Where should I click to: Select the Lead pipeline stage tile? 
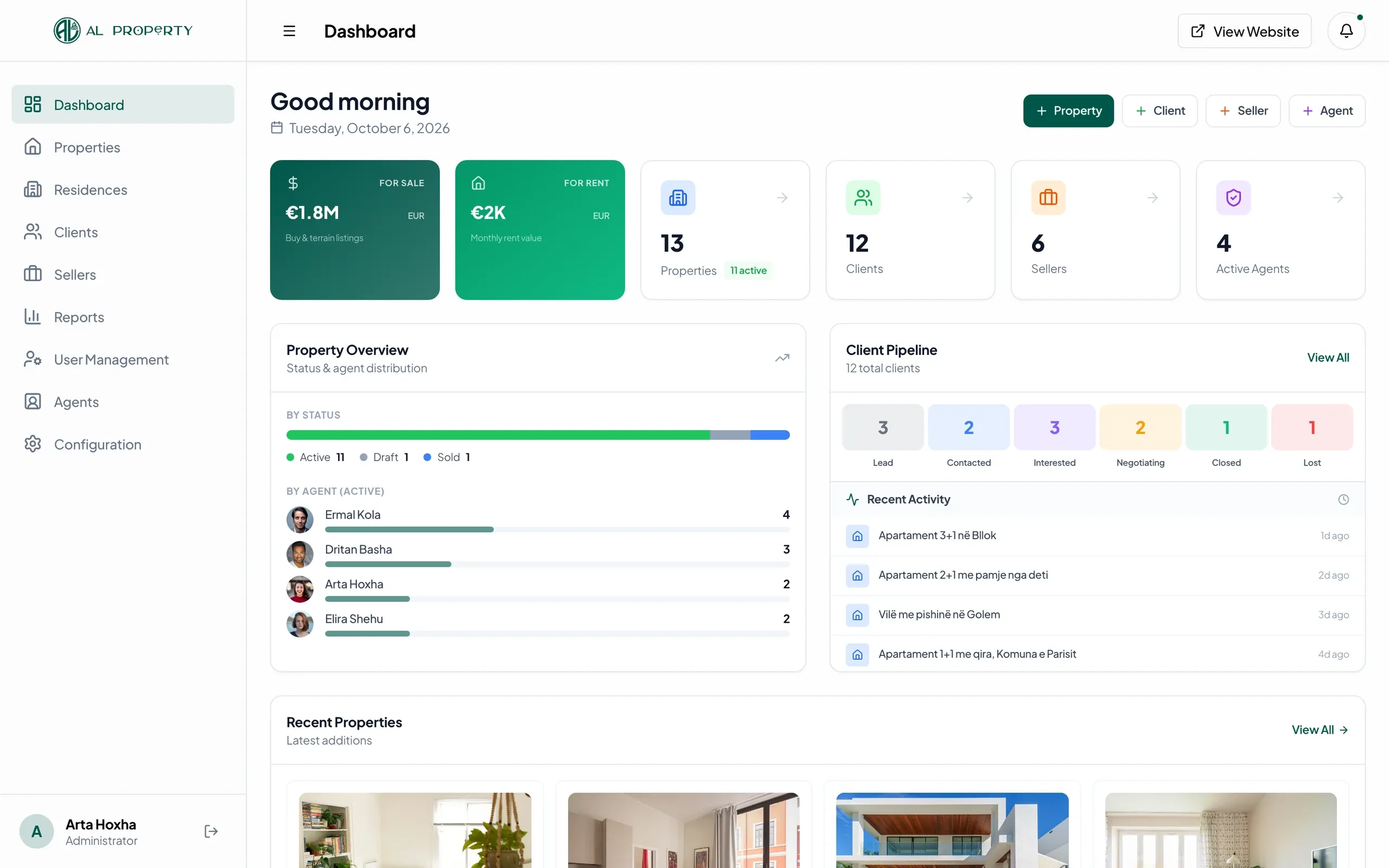882,427
